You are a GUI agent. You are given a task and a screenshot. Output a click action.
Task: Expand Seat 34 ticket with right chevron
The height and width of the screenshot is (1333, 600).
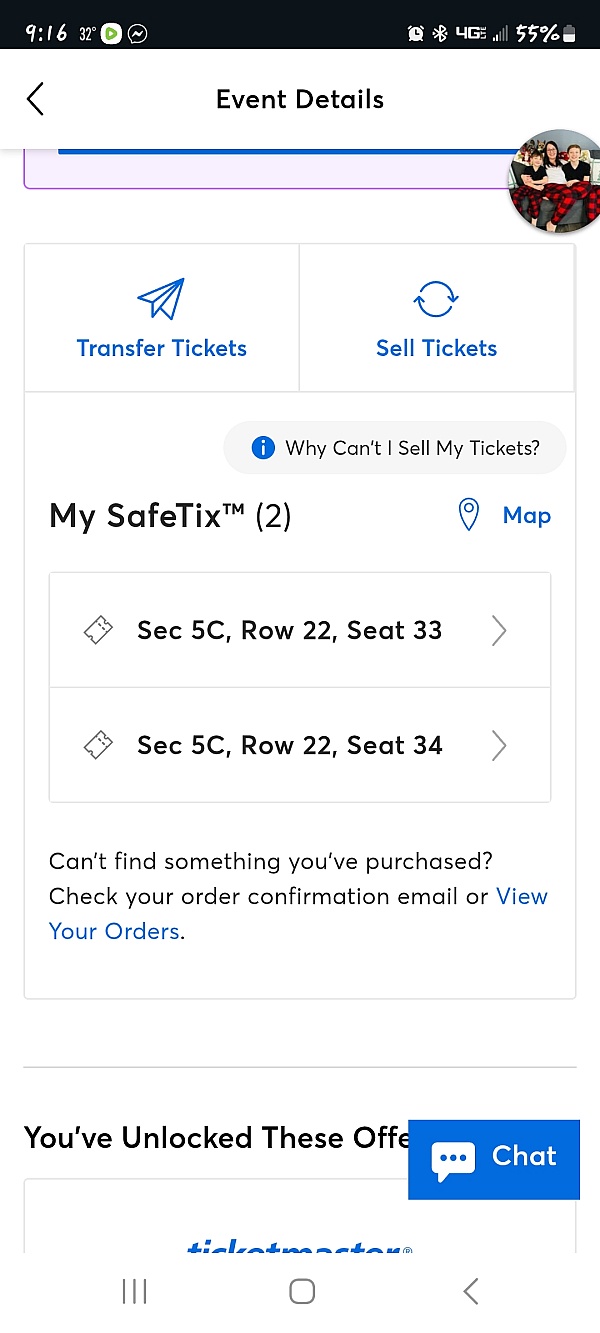click(x=499, y=745)
